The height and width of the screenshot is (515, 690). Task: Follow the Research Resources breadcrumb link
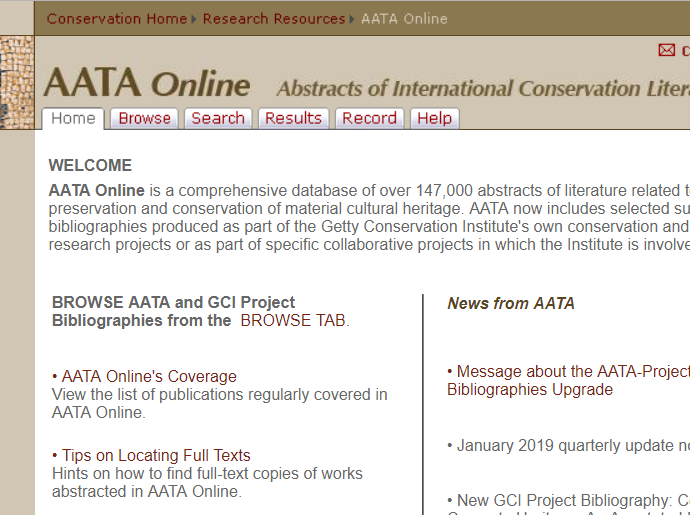coord(274,19)
